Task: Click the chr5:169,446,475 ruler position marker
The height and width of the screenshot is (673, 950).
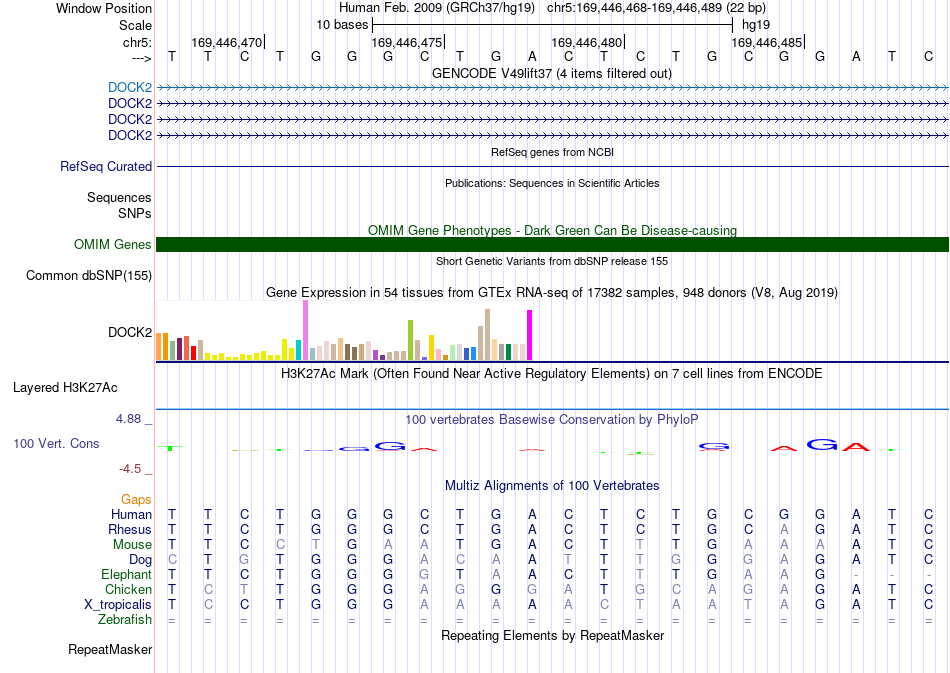Action: pos(408,42)
